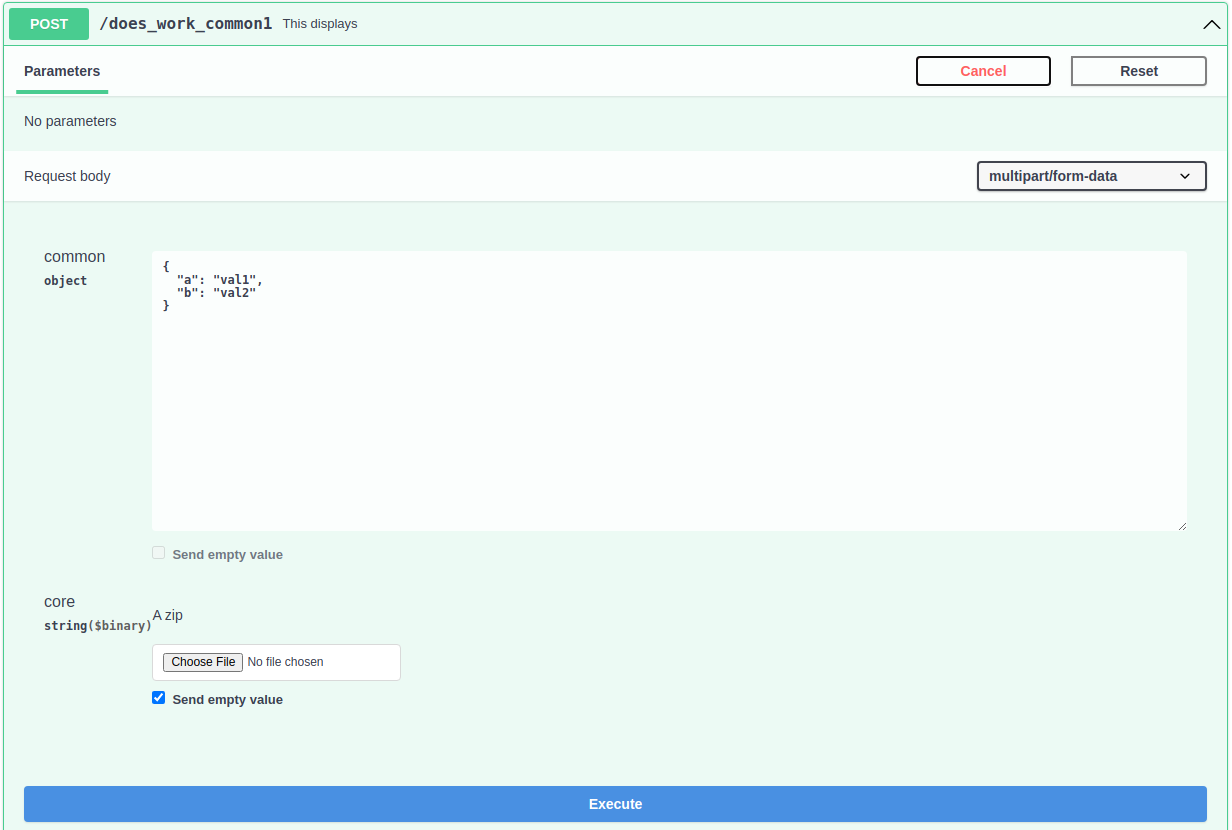The height and width of the screenshot is (830, 1232).
Task: Click Choose File to upload a zip
Action: (202, 662)
